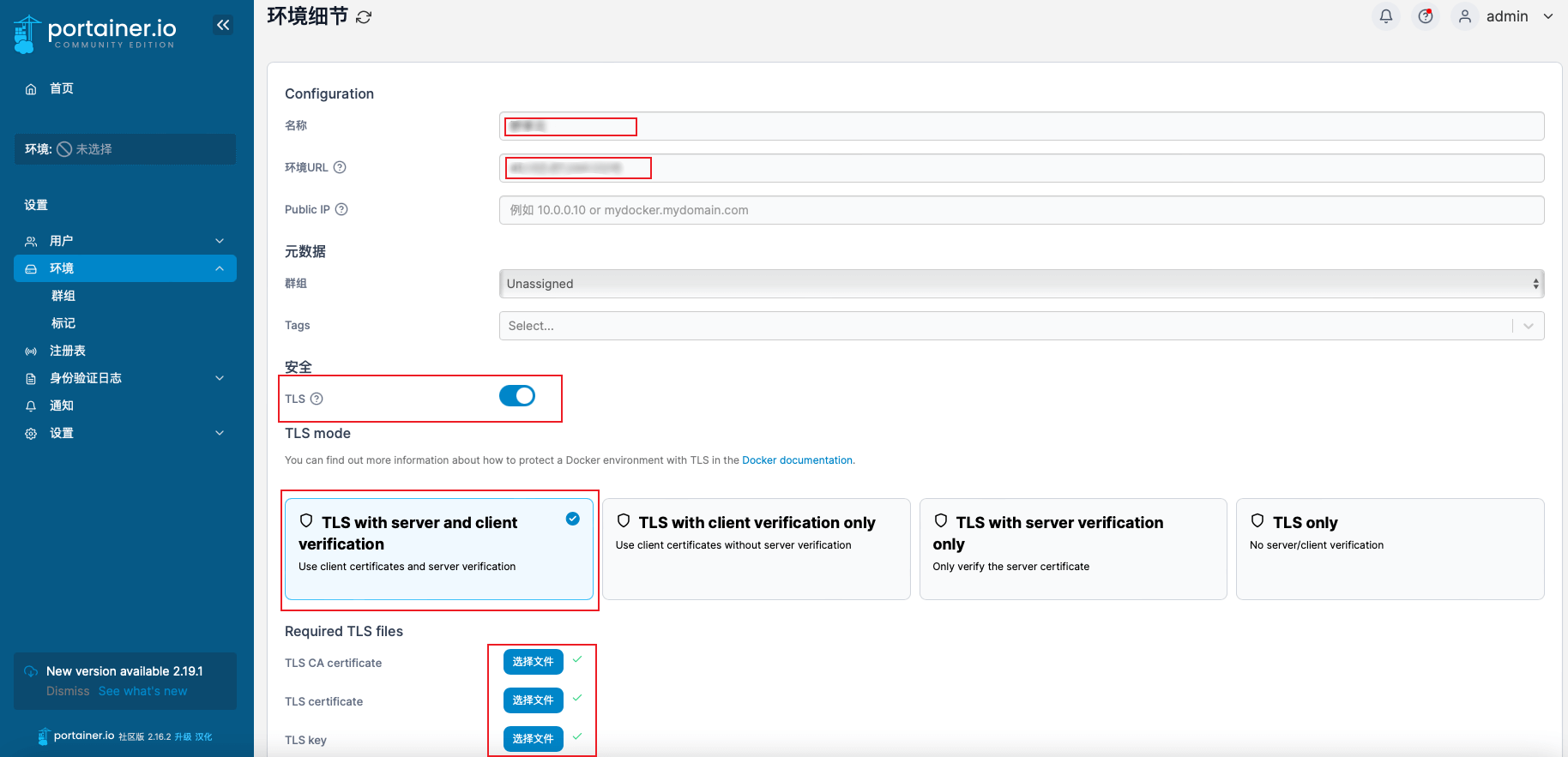
Task: Click the help question-mark icon in header
Action: [x=1425, y=16]
